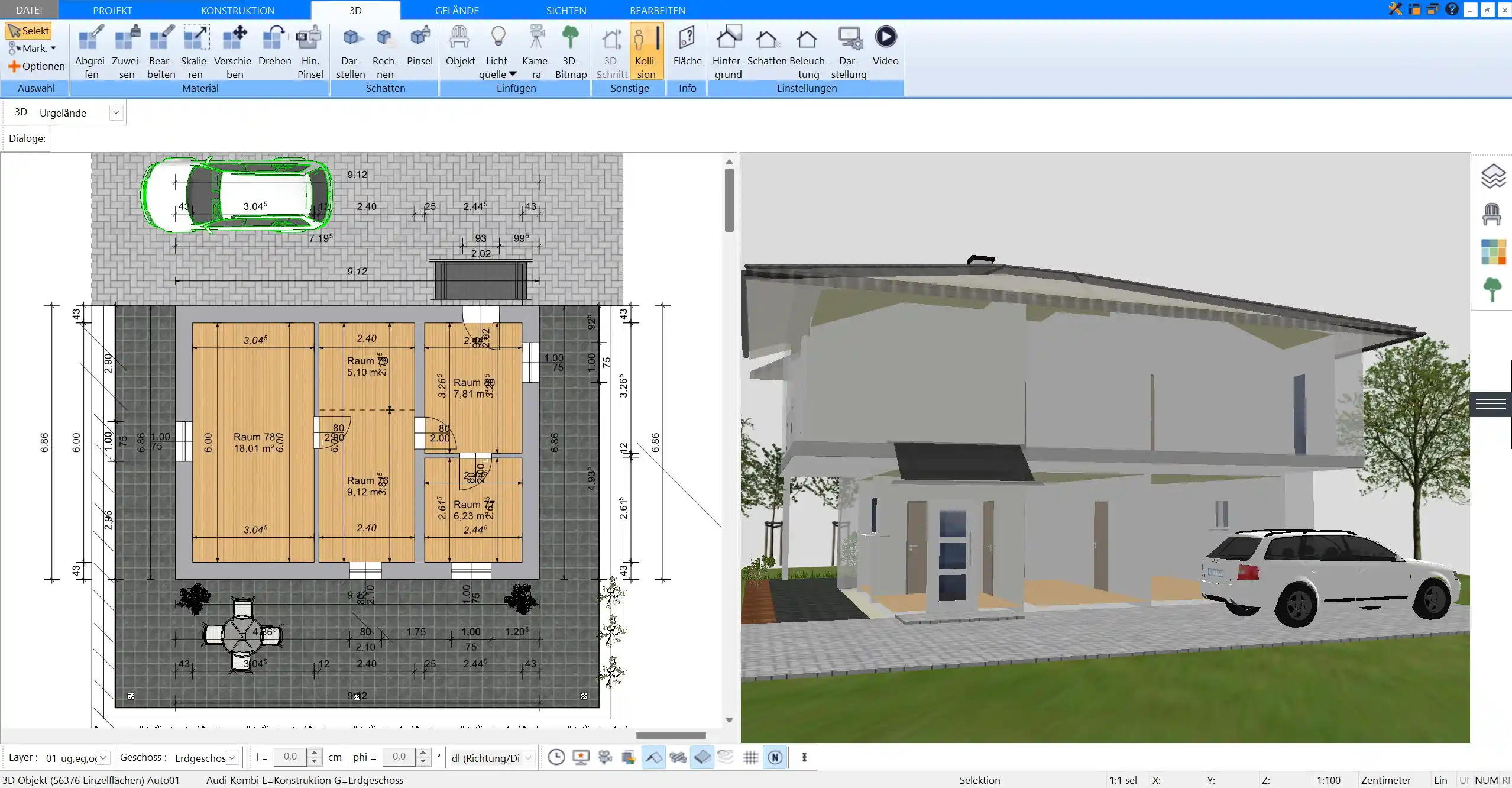This screenshot has height=788, width=1512.
Task: Toggle the beams display button
Action: 678,757
